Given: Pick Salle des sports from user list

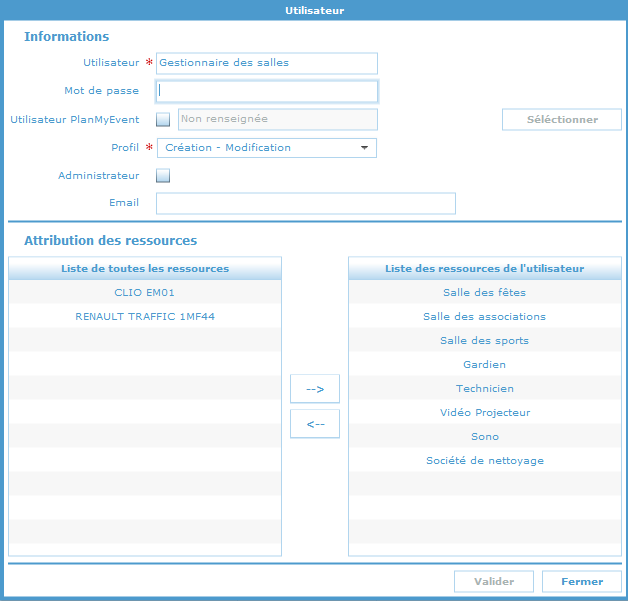Looking at the screenshot, I should (484, 340).
